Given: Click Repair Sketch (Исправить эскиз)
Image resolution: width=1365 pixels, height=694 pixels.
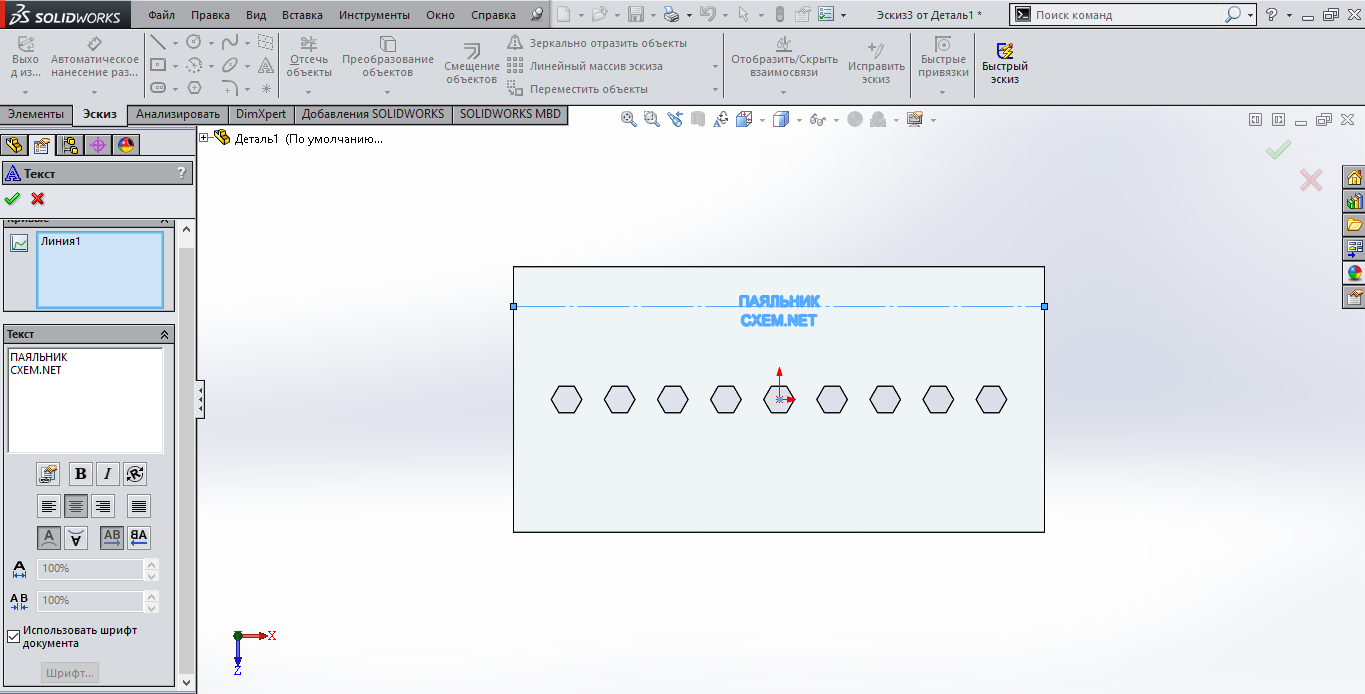Looking at the screenshot, I should coord(876,63).
